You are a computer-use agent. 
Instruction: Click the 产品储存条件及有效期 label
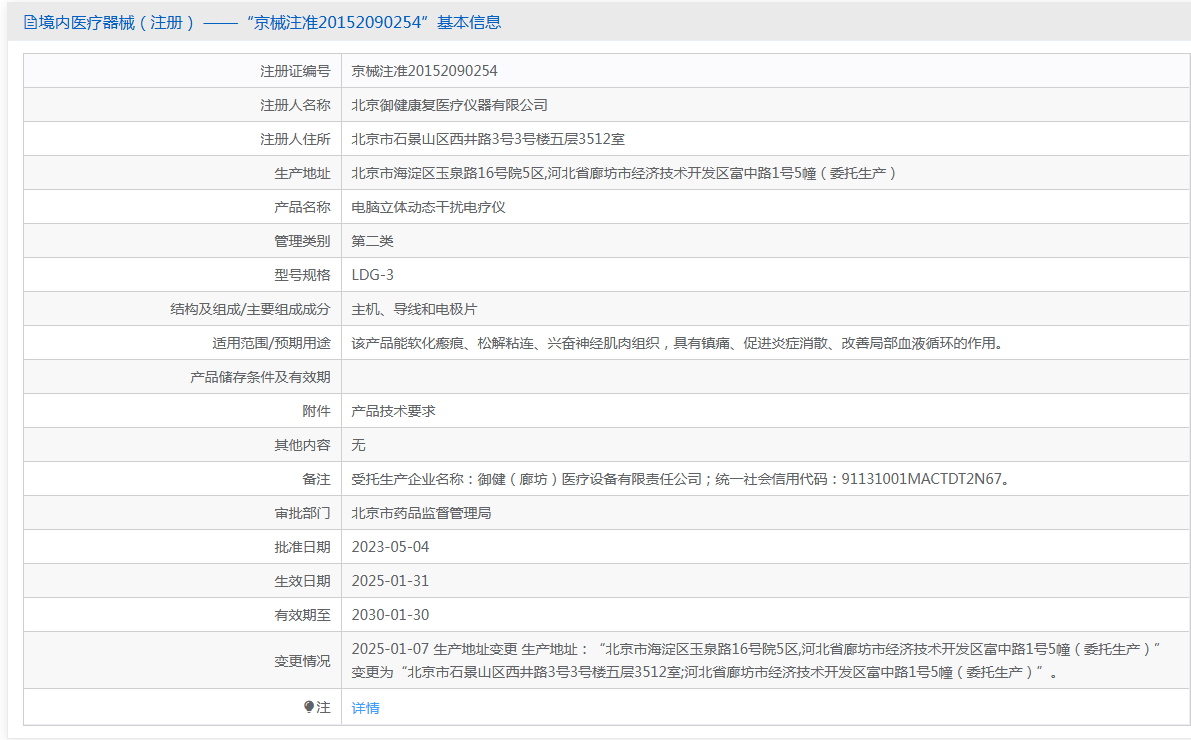[x=261, y=377]
